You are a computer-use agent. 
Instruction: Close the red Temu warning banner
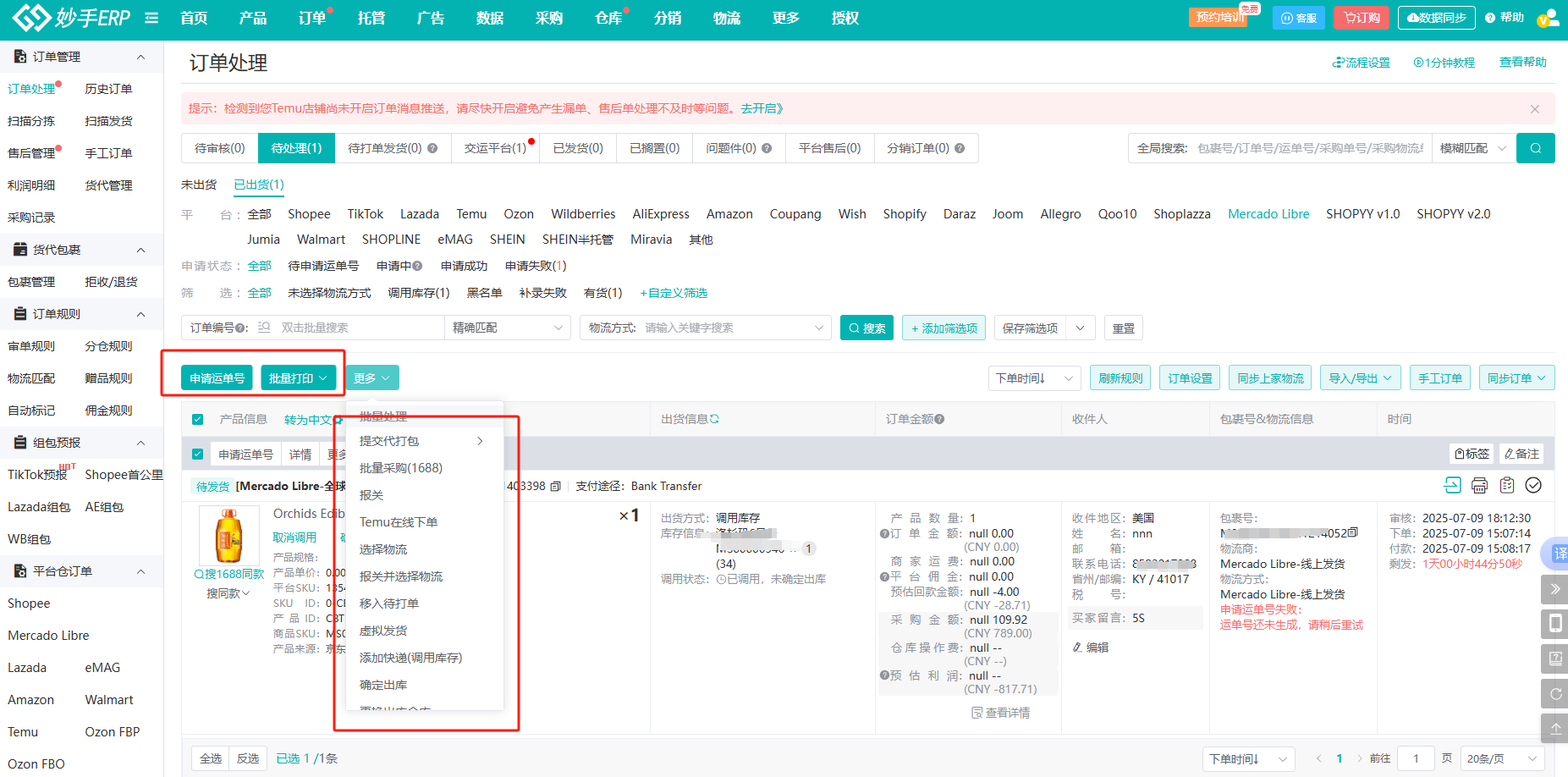[x=1534, y=109]
